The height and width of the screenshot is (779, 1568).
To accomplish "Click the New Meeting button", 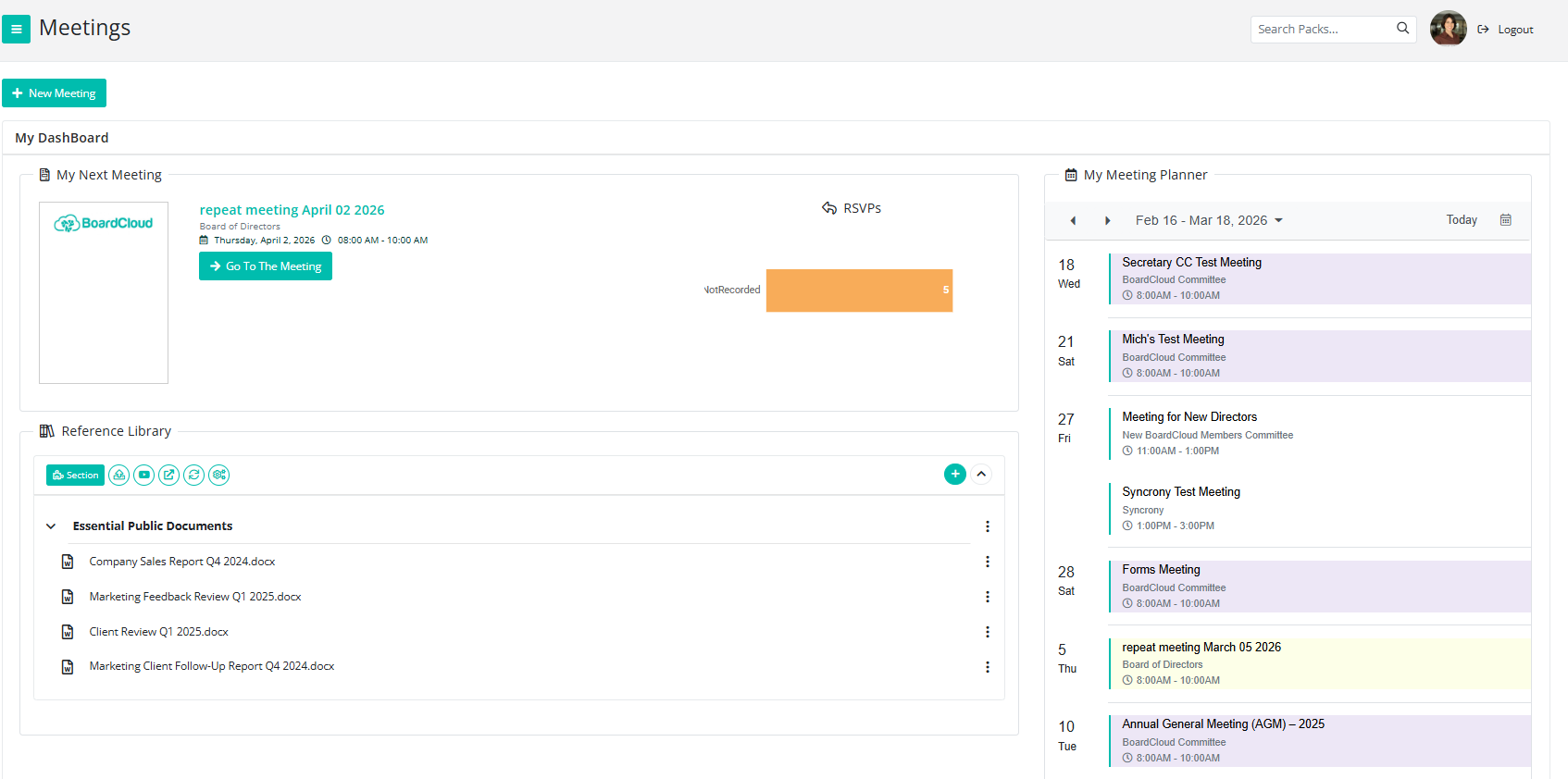I will point(54,93).
